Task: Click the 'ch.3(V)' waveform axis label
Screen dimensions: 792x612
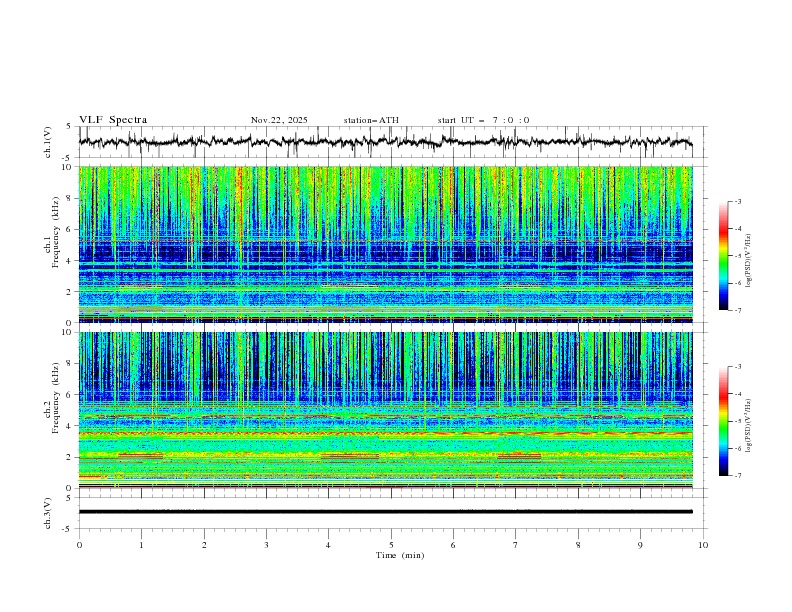Action: click(x=48, y=513)
